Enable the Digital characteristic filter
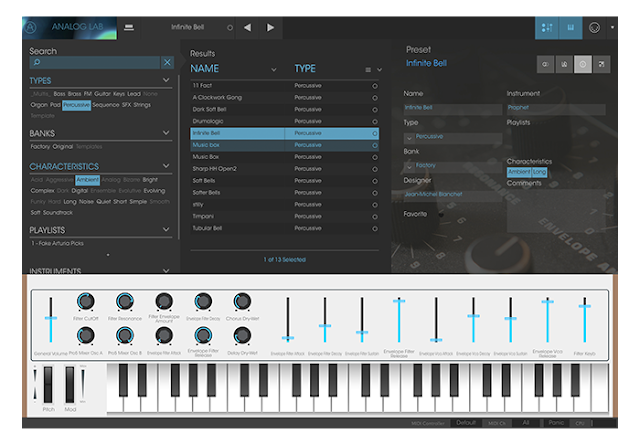640x444 pixels. pyautogui.click(x=80, y=191)
